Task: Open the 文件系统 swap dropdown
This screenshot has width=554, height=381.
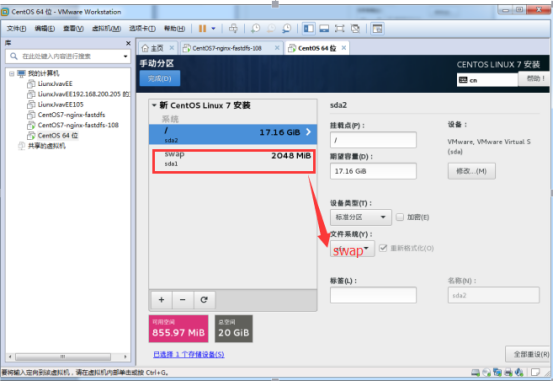Action: pyautogui.click(x=352, y=249)
